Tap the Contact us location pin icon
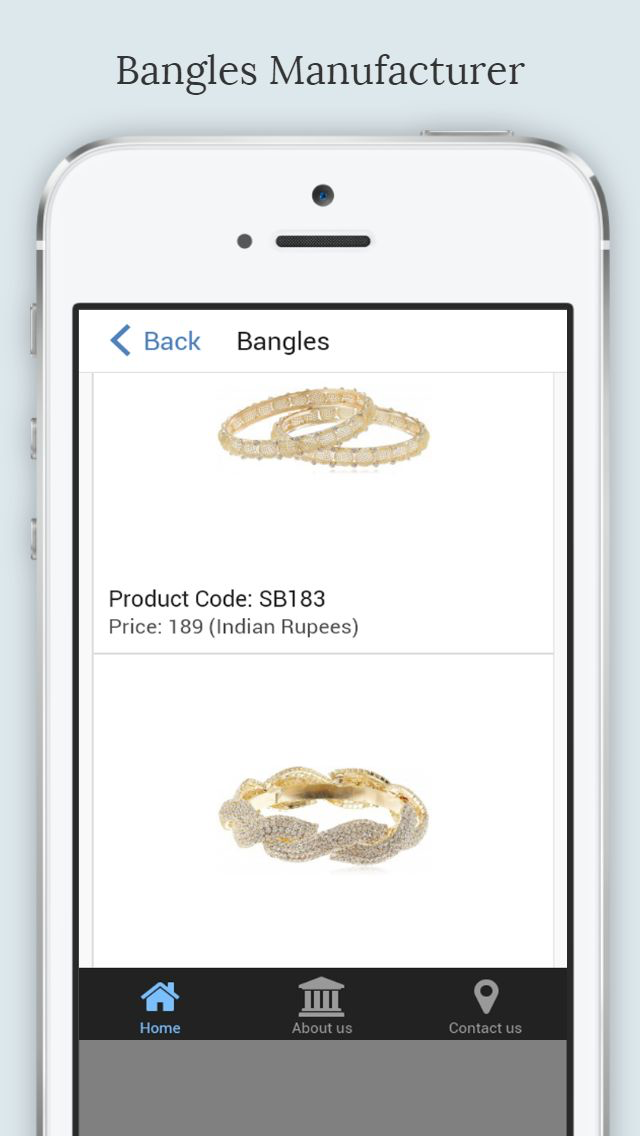This screenshot has width=640, height=1136. [486, 997]
